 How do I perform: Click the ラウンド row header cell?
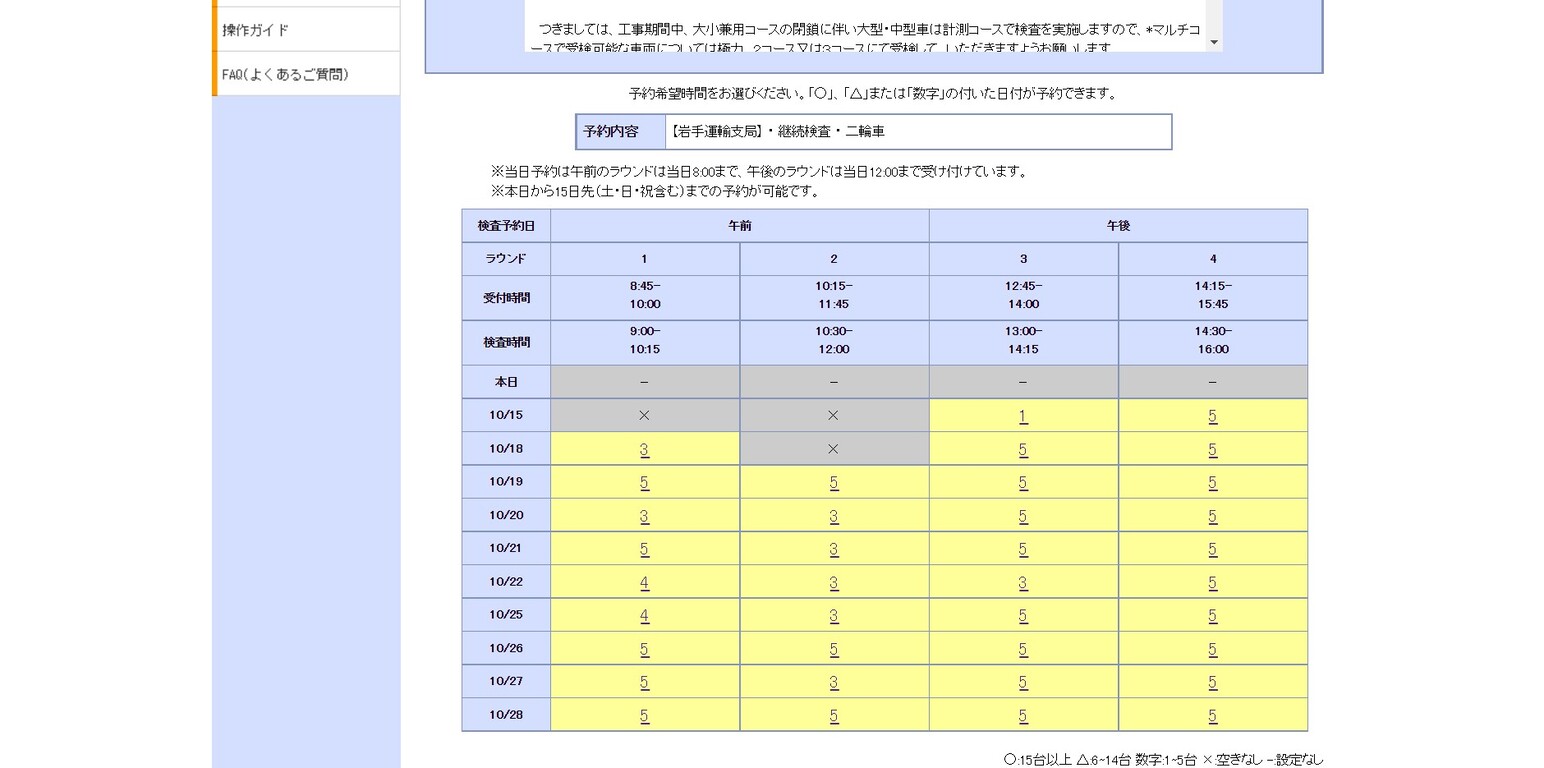pyautogui.click(x=506, y=259)
